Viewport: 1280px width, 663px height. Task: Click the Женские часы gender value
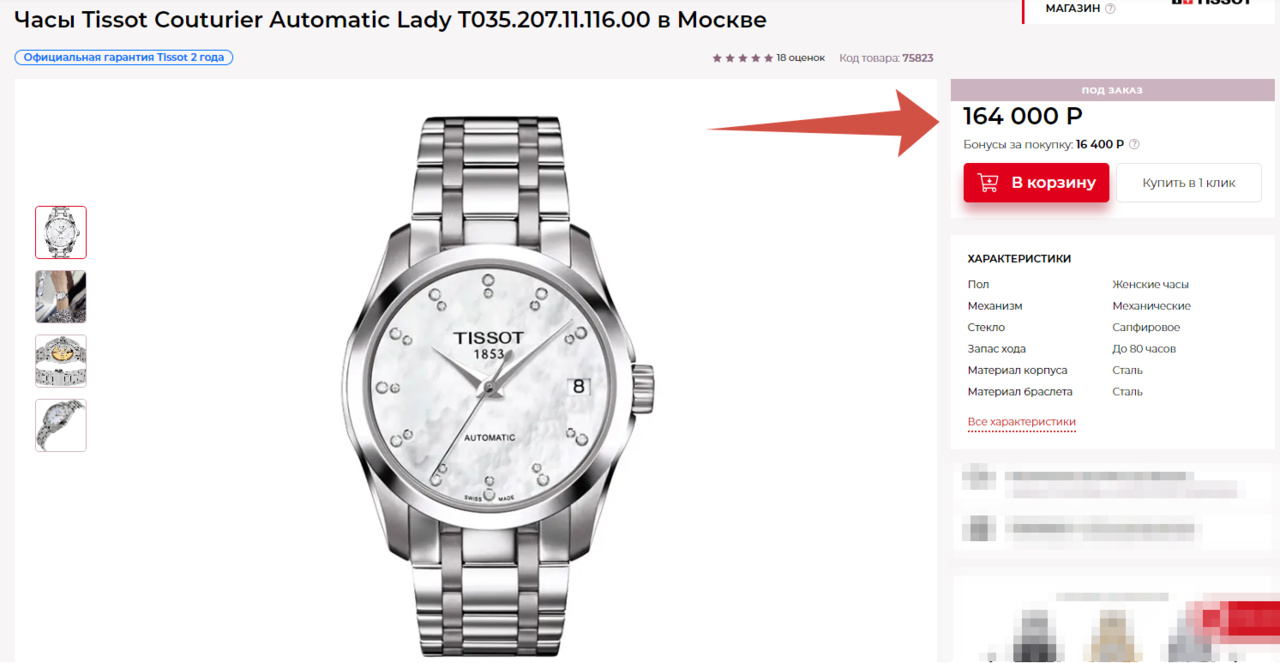[1150, 285]
